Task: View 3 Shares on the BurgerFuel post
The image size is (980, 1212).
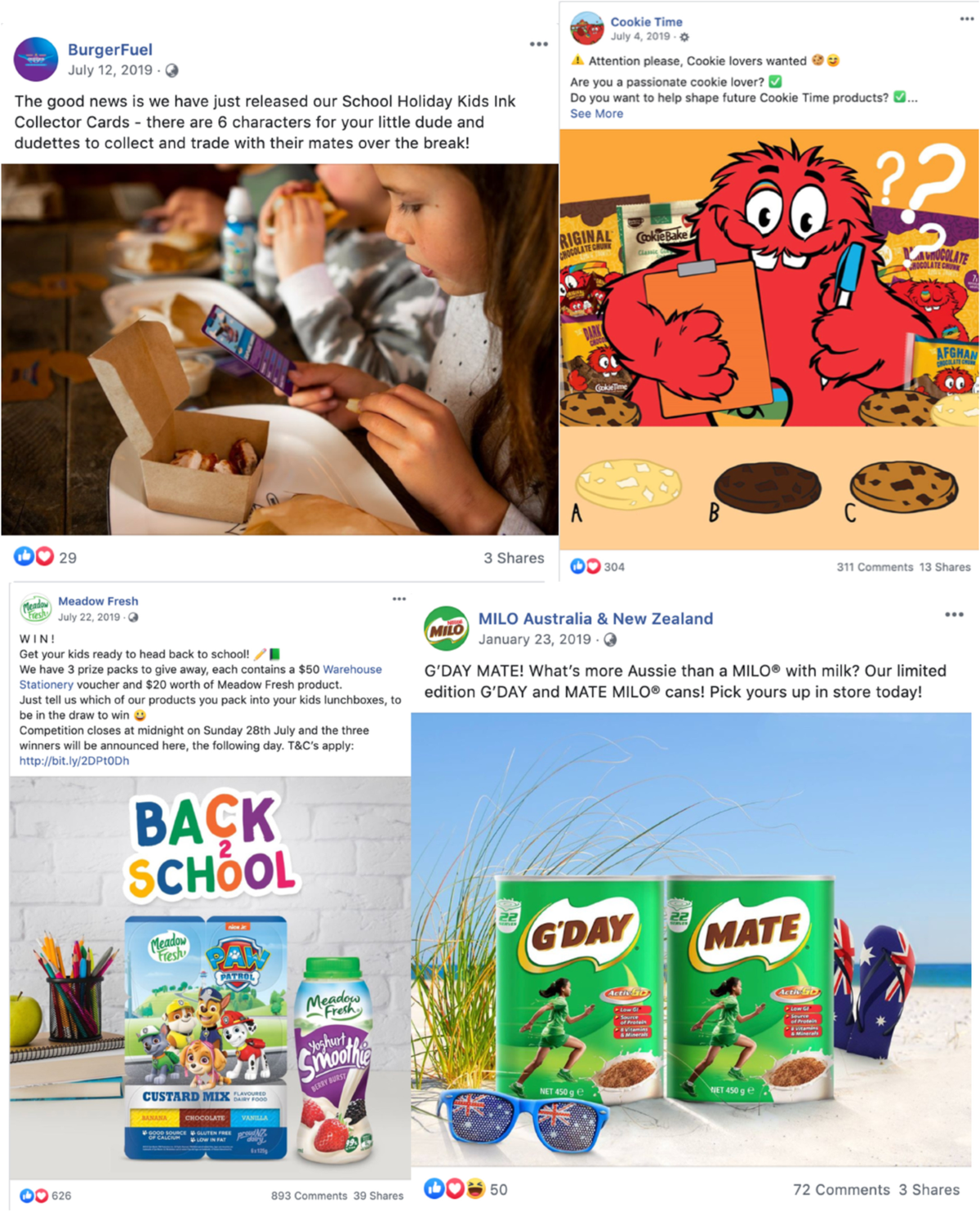Action: [x=514, y=558]
